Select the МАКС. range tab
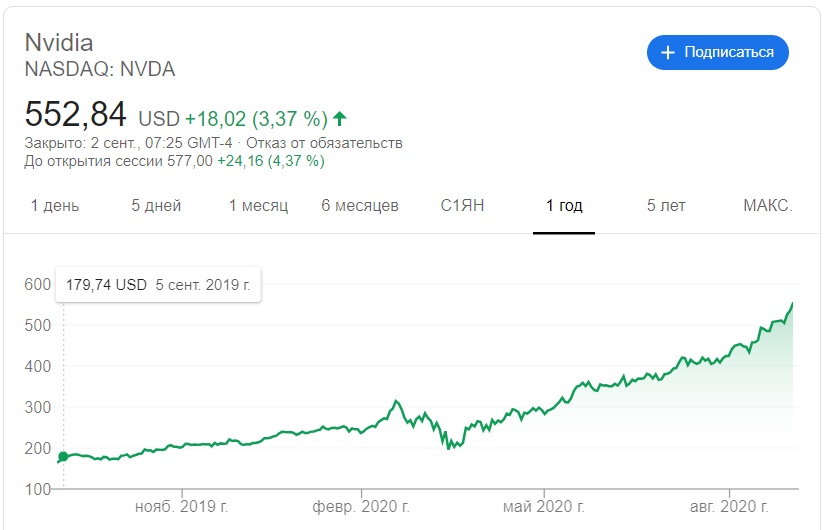This screenshot has width=830, height=530. tap(768, 206)
